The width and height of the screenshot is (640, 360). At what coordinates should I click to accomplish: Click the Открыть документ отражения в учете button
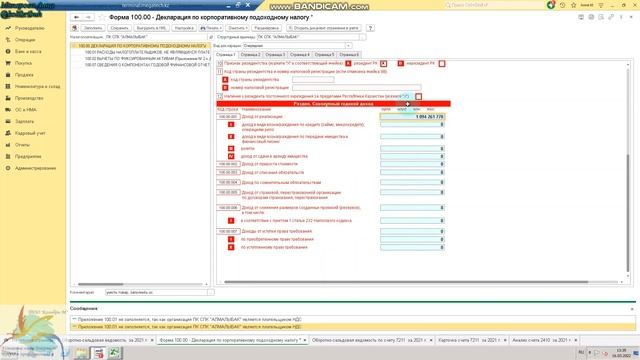coord(324,28)
